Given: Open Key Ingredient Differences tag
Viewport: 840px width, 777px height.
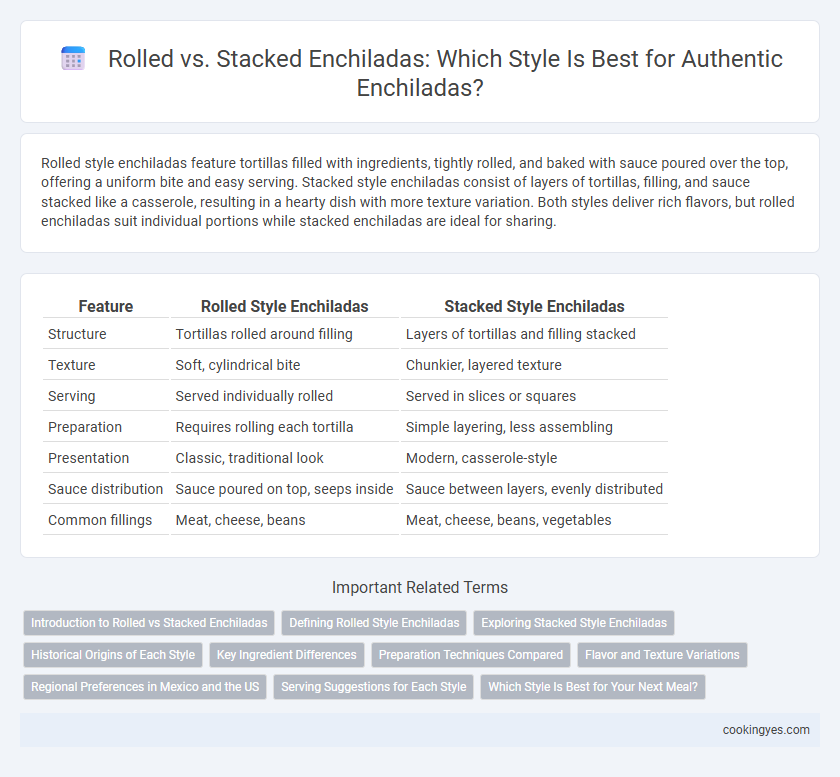Looking at the screenshot, I should 287,655.
